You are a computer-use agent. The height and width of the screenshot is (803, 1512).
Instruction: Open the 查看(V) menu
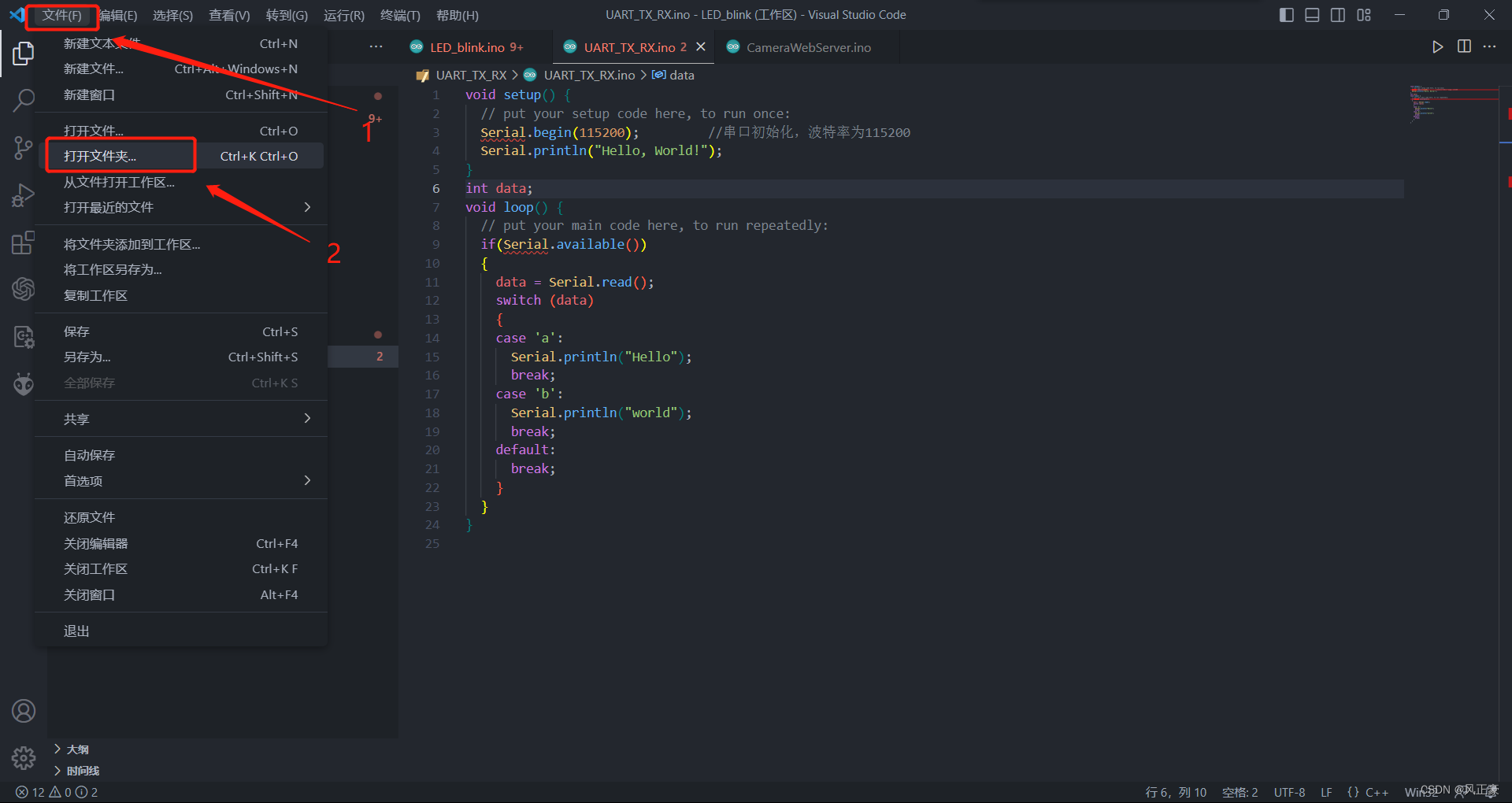tap(229, 15)
